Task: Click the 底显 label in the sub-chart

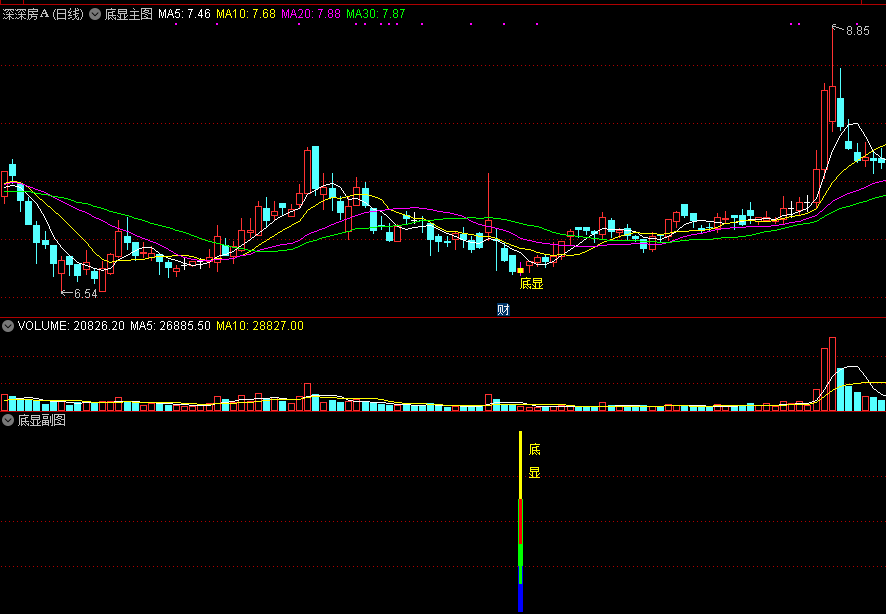Action: (x=535, y=461)
